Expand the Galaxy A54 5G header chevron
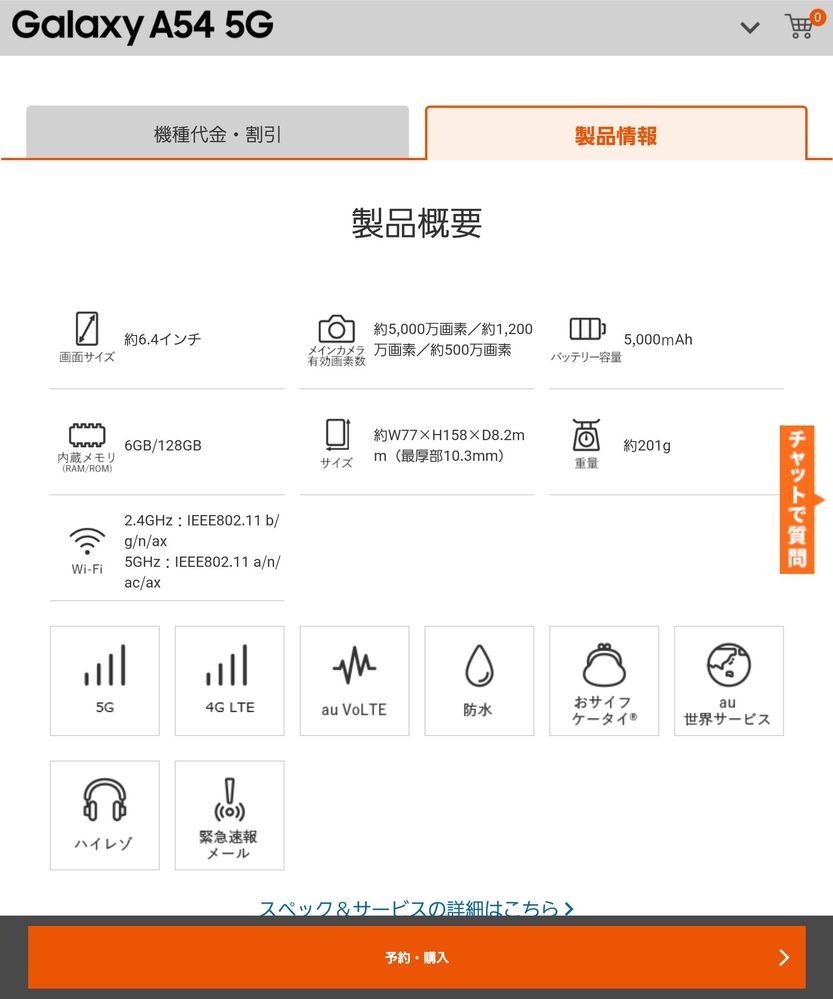Screen dimensions: 833x999 [750, 27]
